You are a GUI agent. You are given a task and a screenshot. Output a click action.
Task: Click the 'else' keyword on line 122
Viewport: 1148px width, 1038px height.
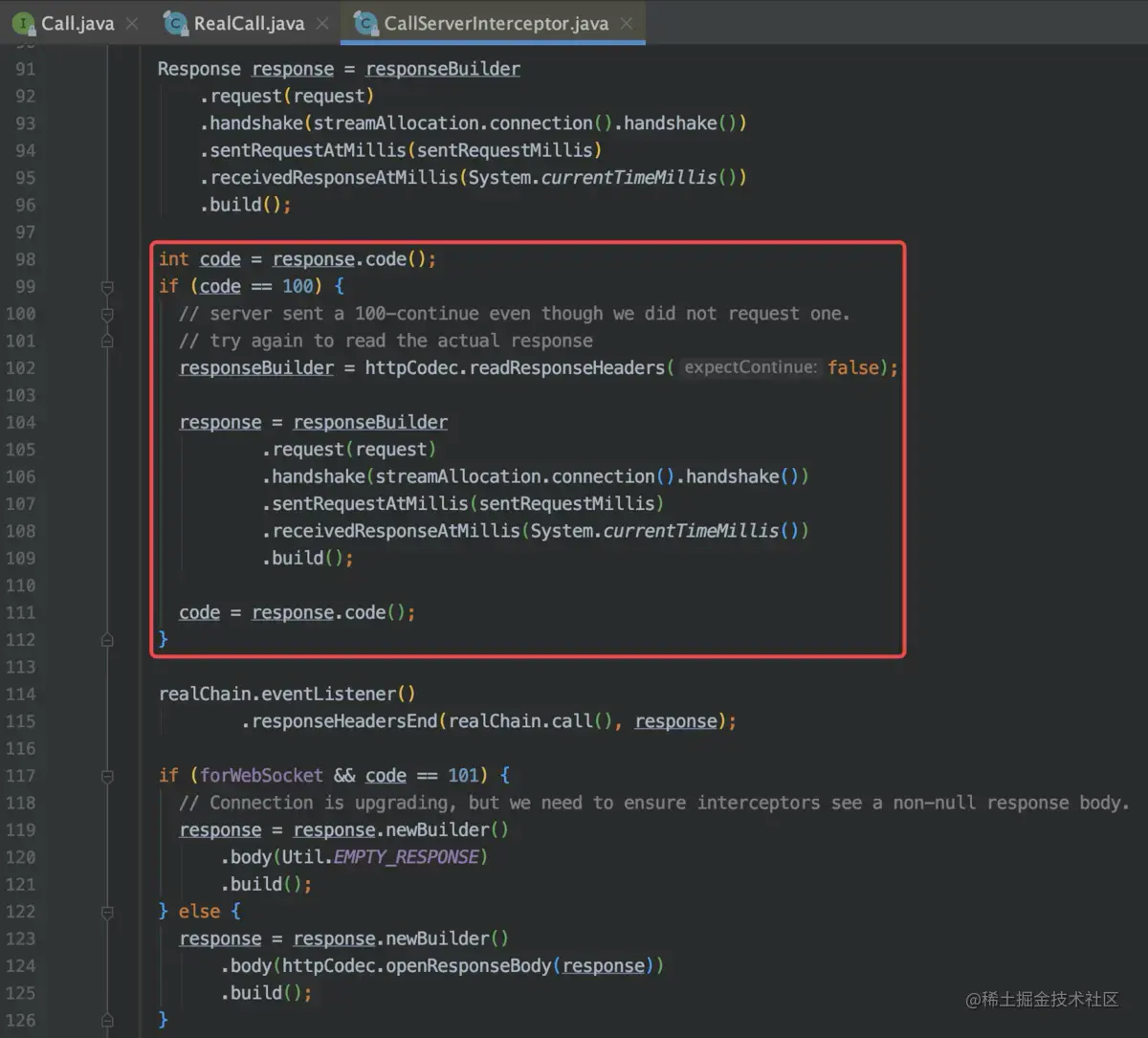(199, 912)
